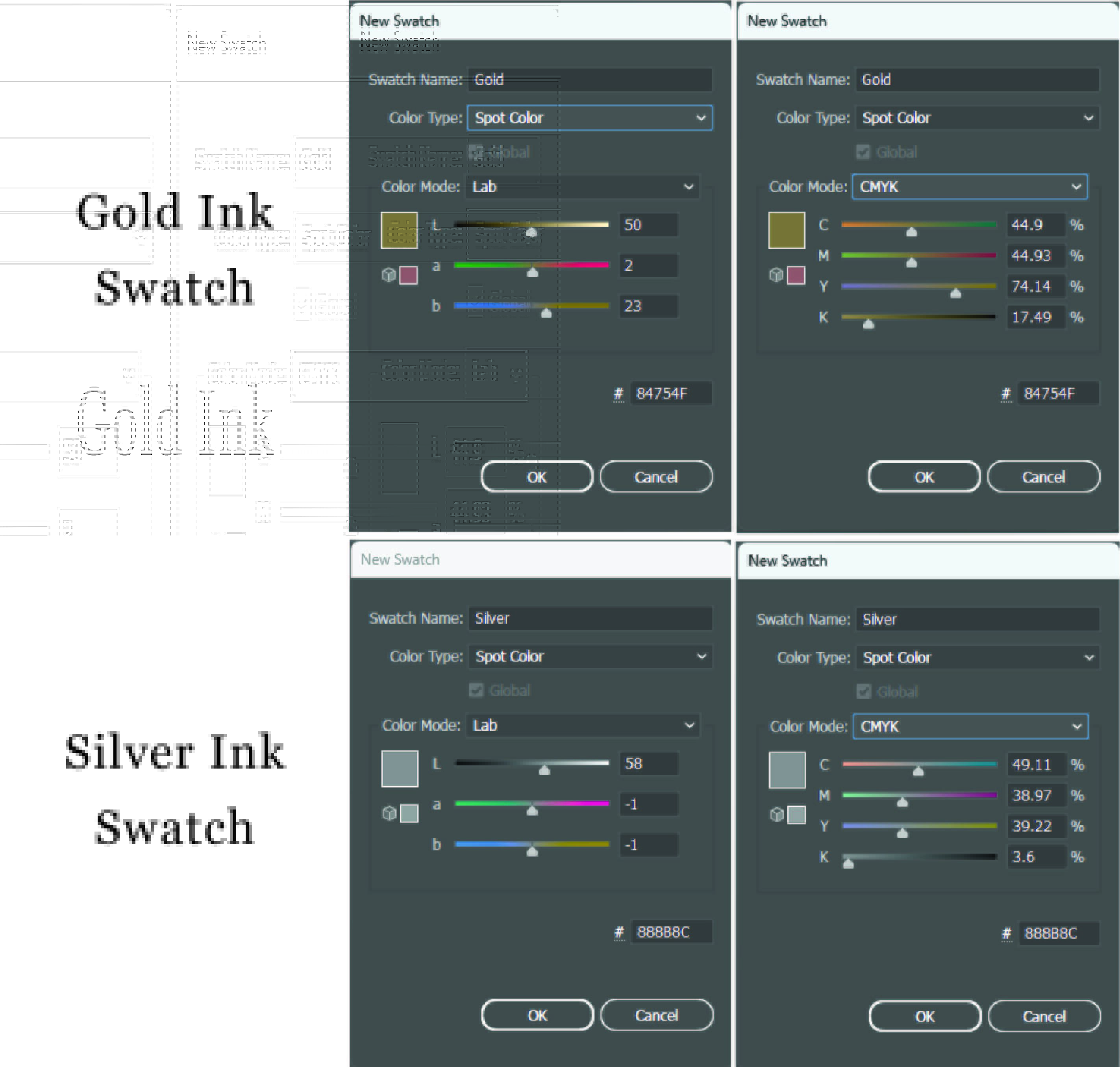This screenshot has height=1067, width=1120.
Task: Toggle Global checkbox in Gold CMYK dialog
Action: (863, 152)
